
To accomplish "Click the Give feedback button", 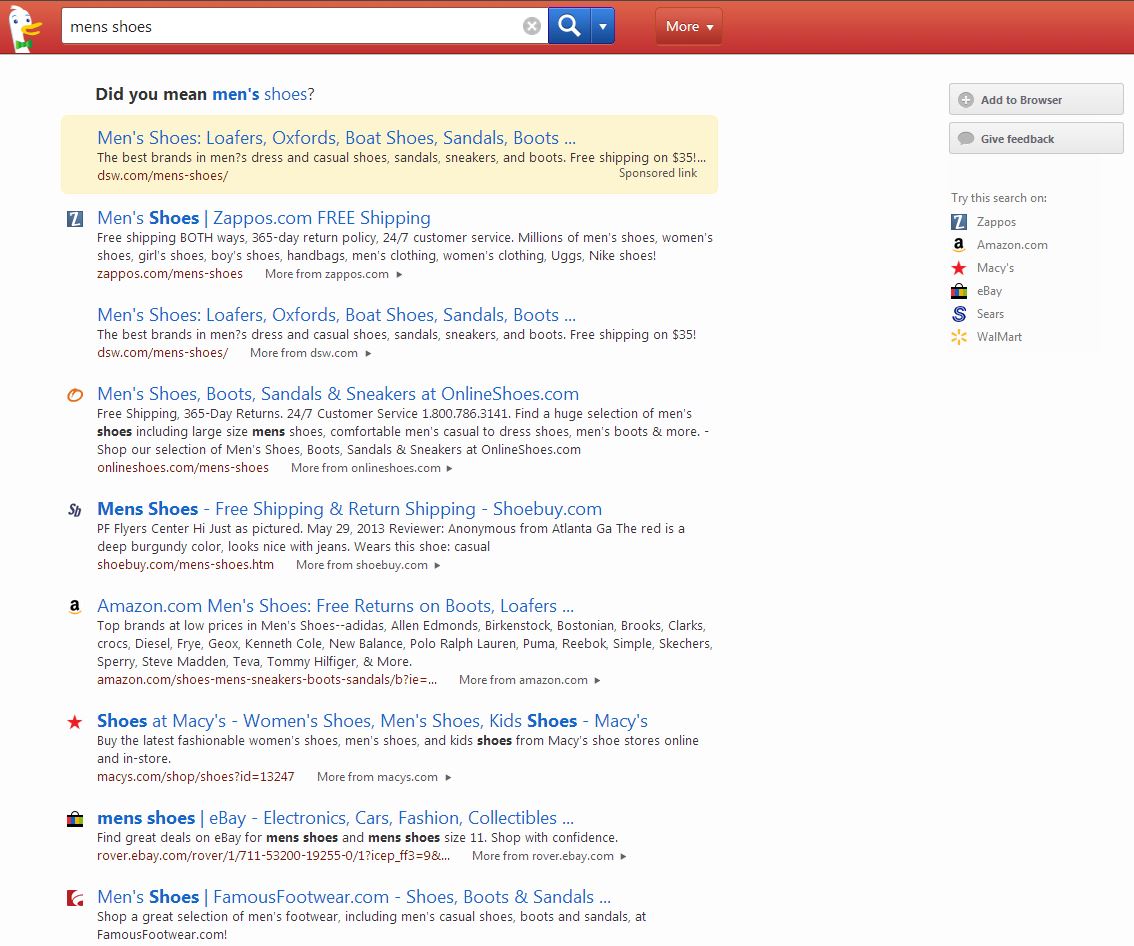I will tap(1035, 139).
